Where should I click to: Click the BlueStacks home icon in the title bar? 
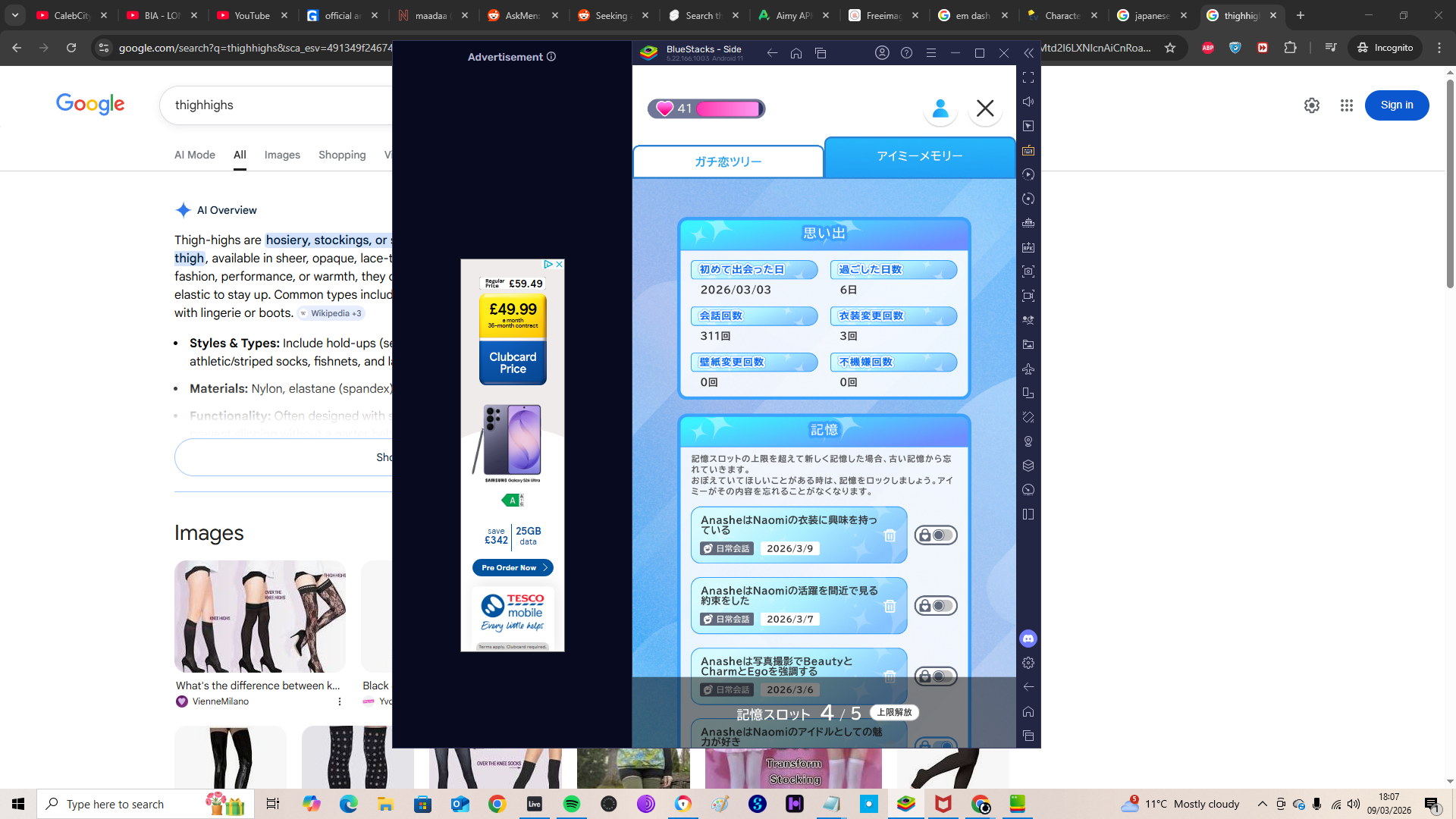click(796, 53)
